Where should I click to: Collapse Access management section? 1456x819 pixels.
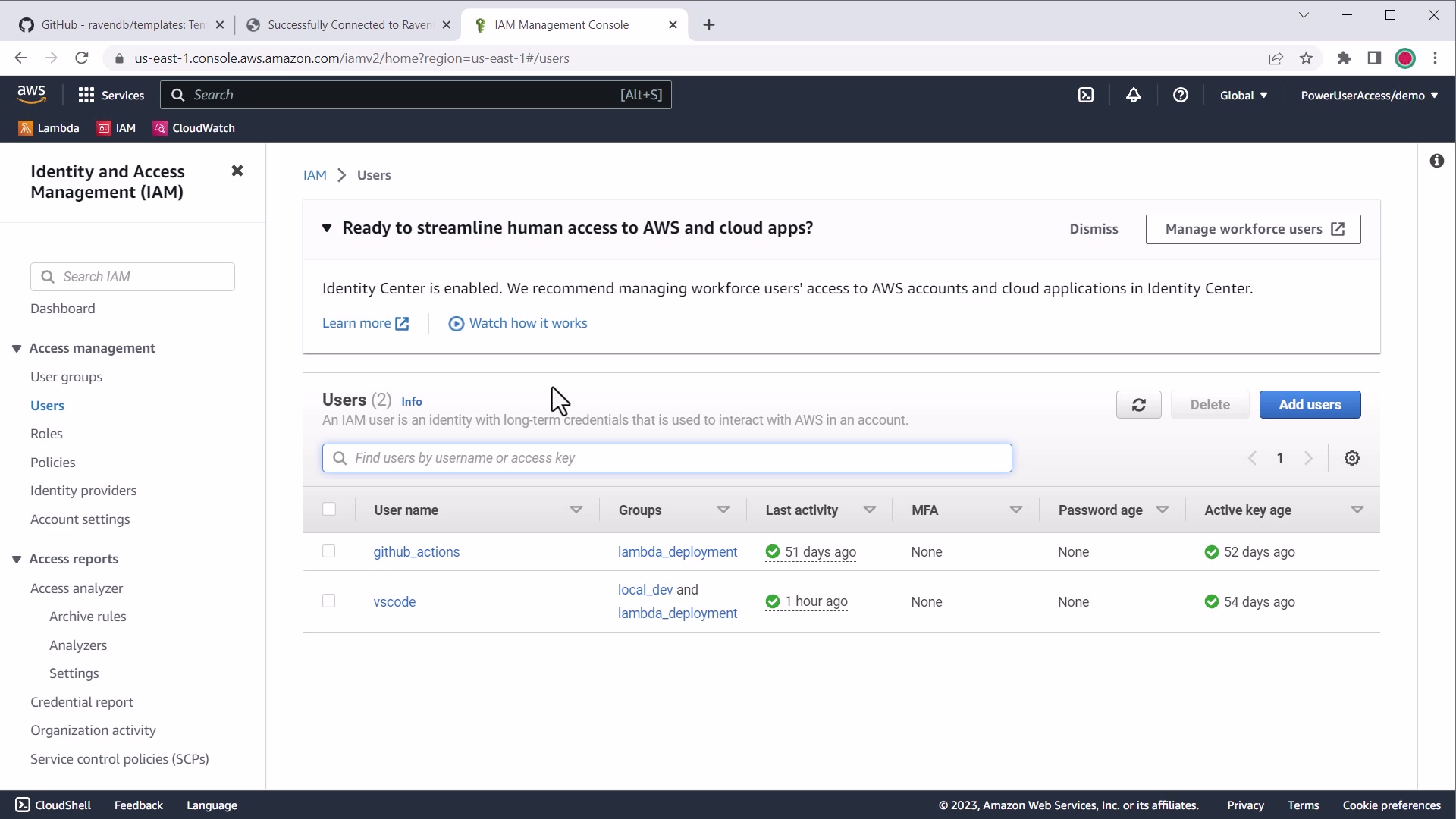click(17, 348)
